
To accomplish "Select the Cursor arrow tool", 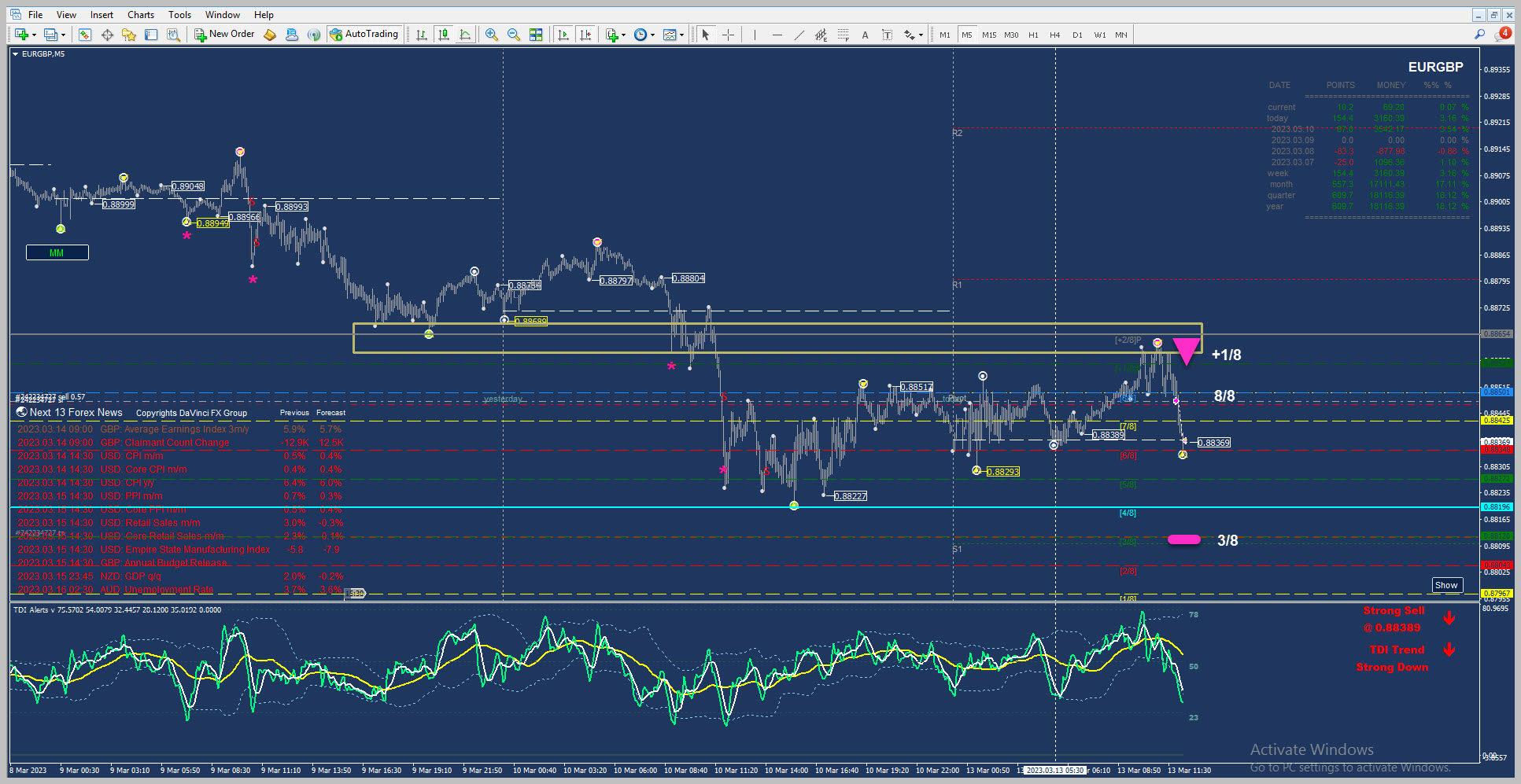I will [x=706, y=35].
